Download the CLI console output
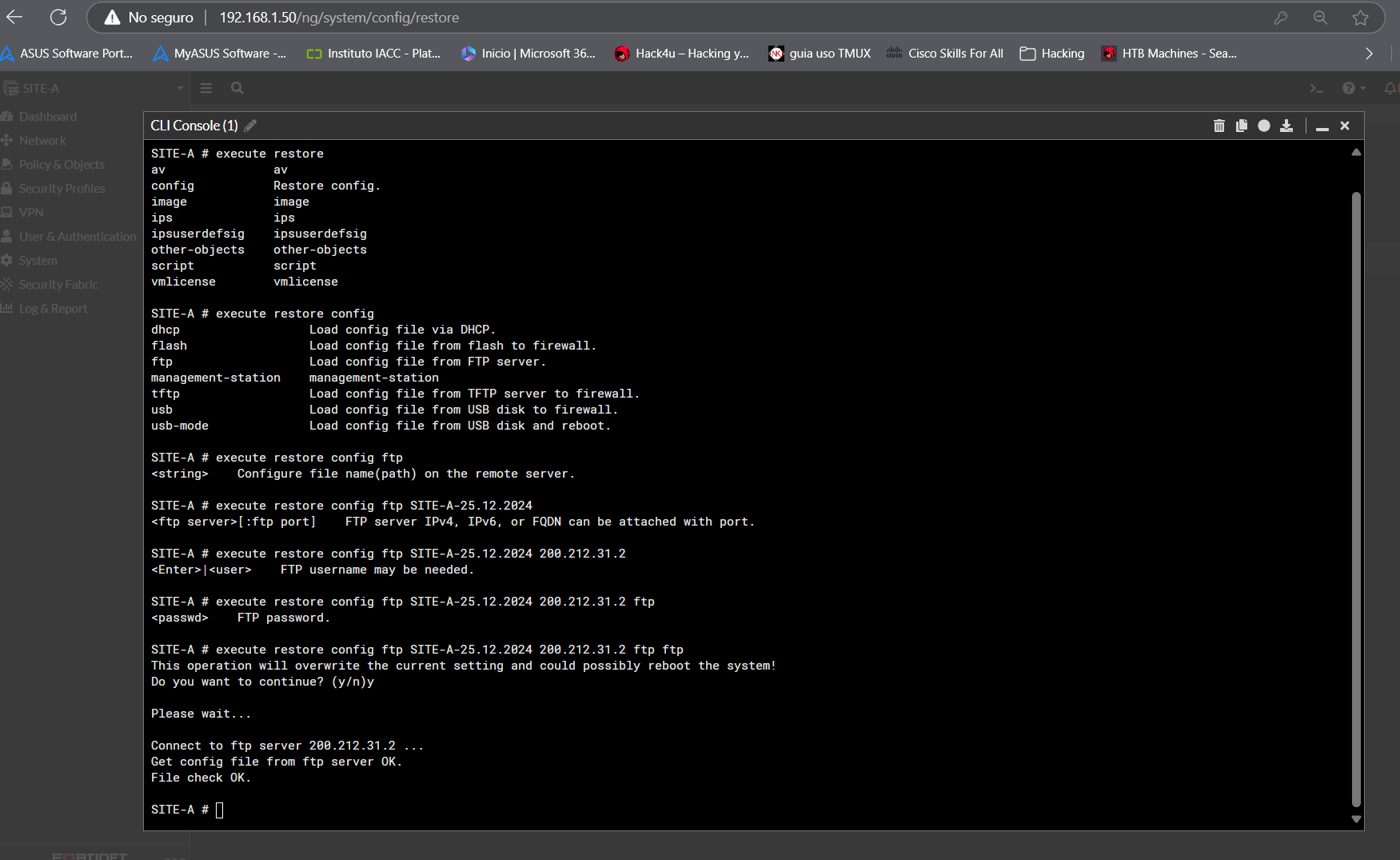1400x860 pixels. (1286, 126)
